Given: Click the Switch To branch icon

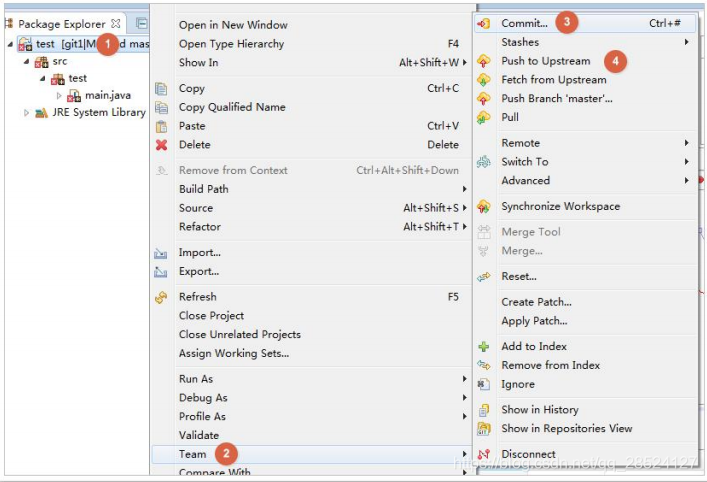Looking at the screenshot, I should pyautogui.click(x=483, y=161).
